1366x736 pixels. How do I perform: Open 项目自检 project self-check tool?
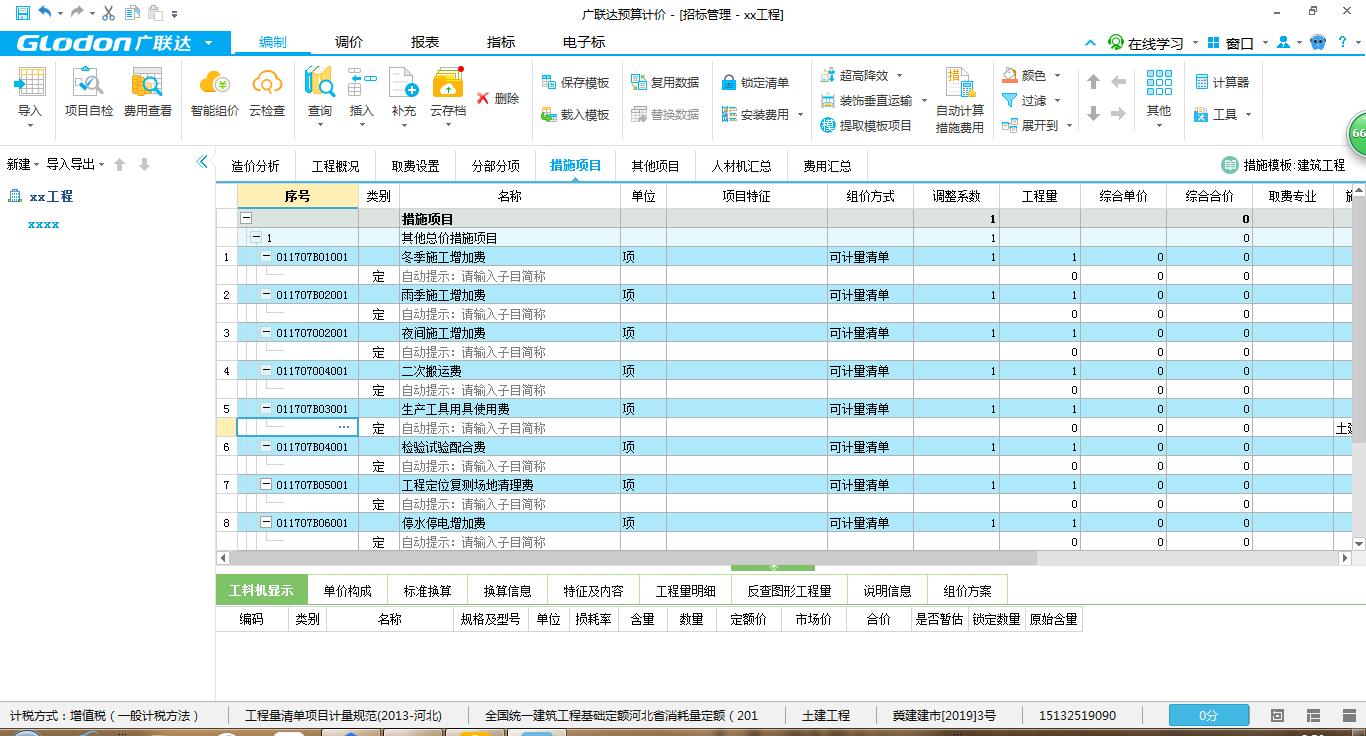tap(89, 92)
